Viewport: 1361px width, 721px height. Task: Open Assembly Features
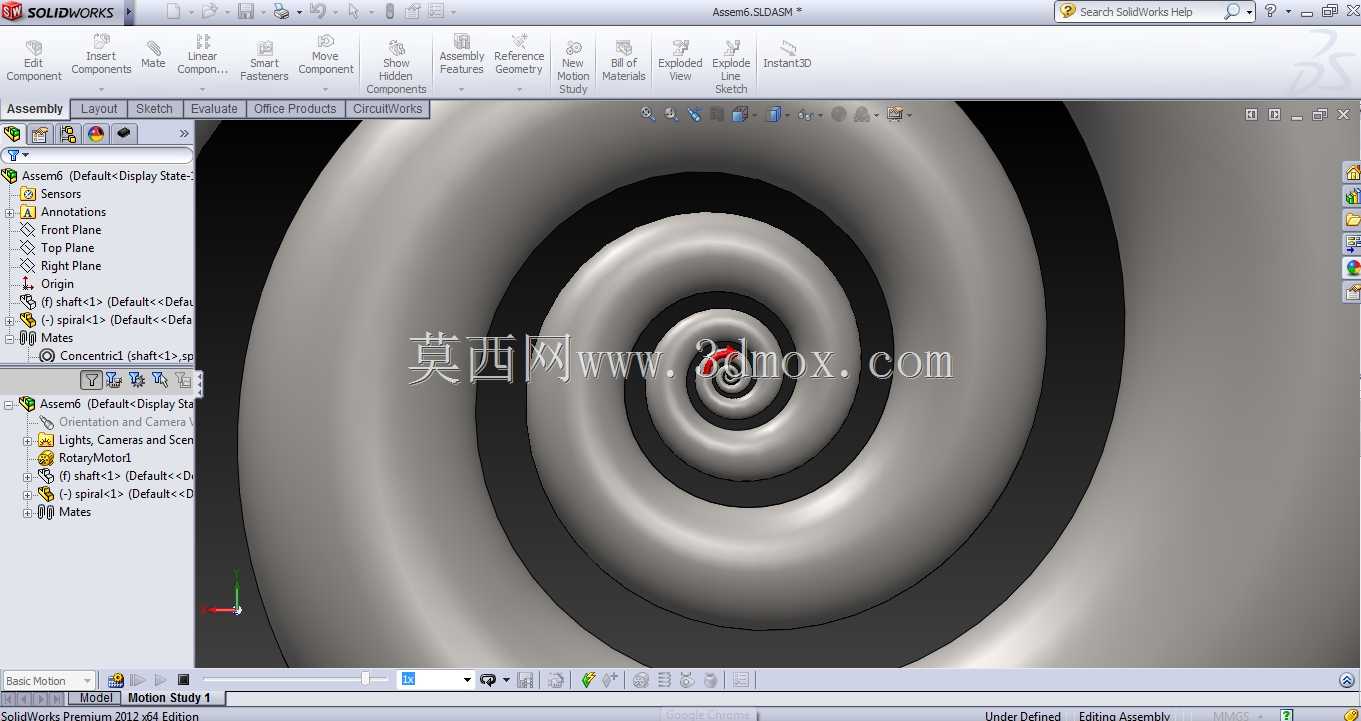pos(461,55)
